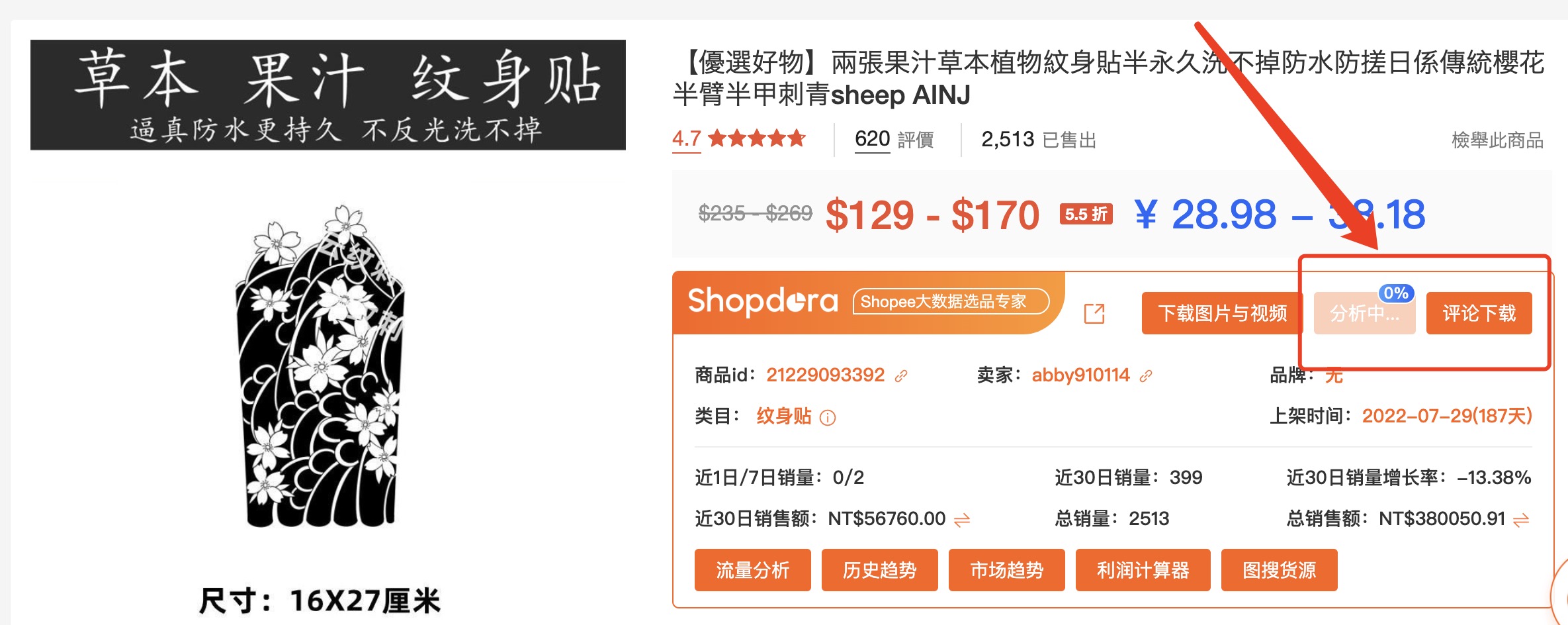1568x625 pixels.
Task: Click the 评论下载 button
Action: click(1479, 313)
